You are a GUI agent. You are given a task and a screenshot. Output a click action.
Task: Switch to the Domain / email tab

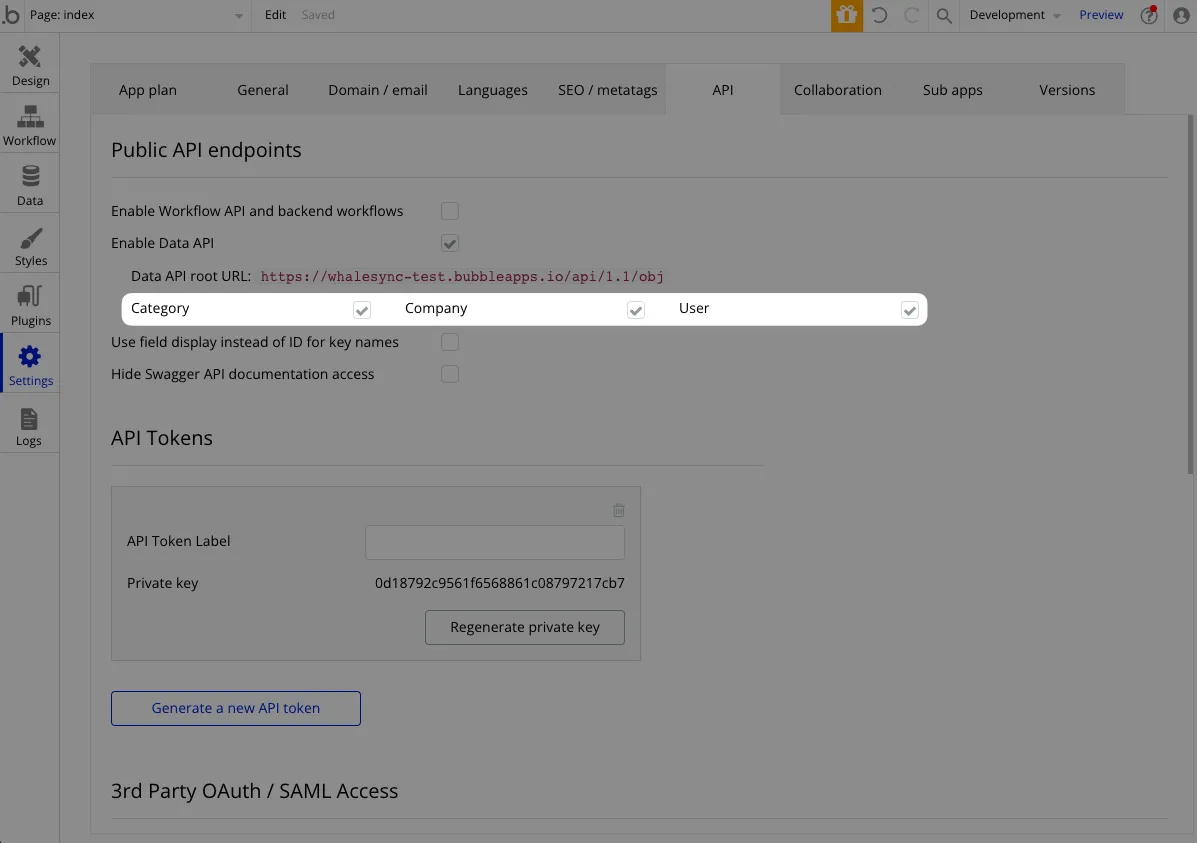378,89
